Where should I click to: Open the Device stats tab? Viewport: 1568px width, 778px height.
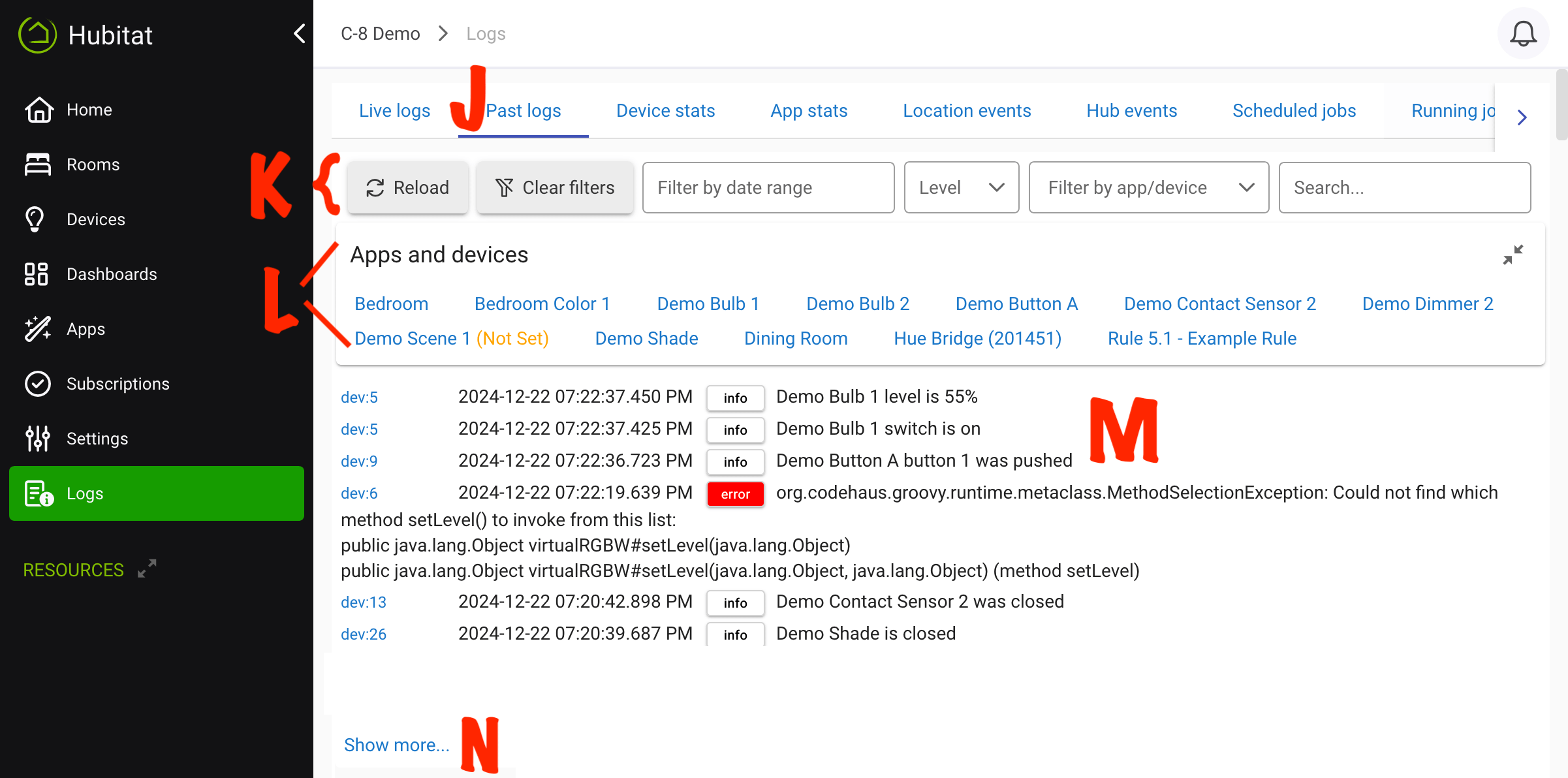[x=665, y=111]
